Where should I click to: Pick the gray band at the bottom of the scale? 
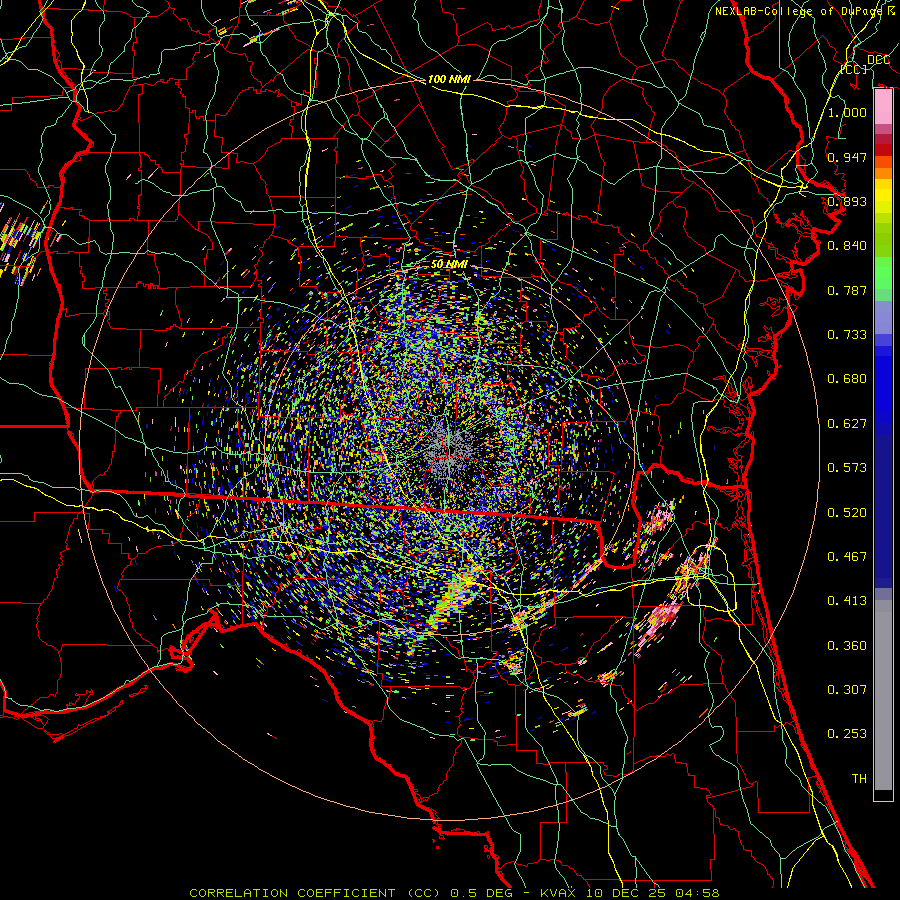click(x=883, y=695)
